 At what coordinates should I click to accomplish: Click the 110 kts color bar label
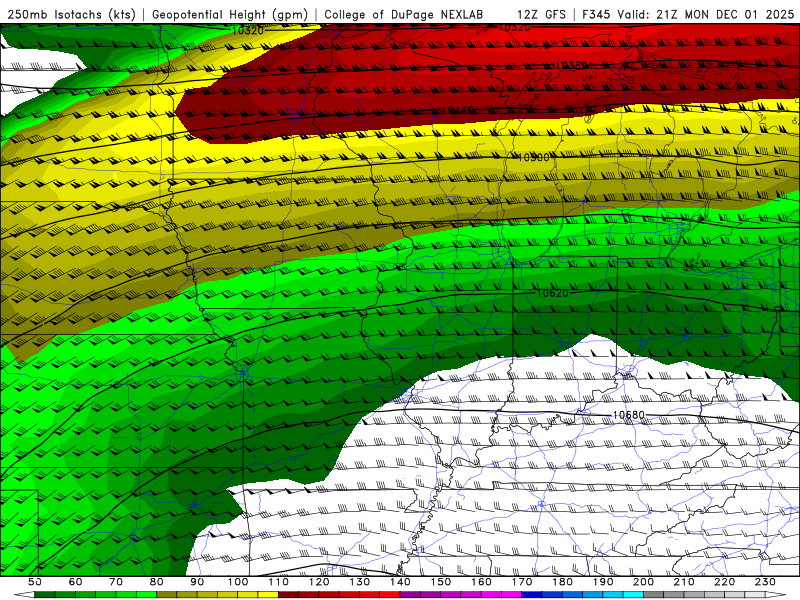point(279,582)
